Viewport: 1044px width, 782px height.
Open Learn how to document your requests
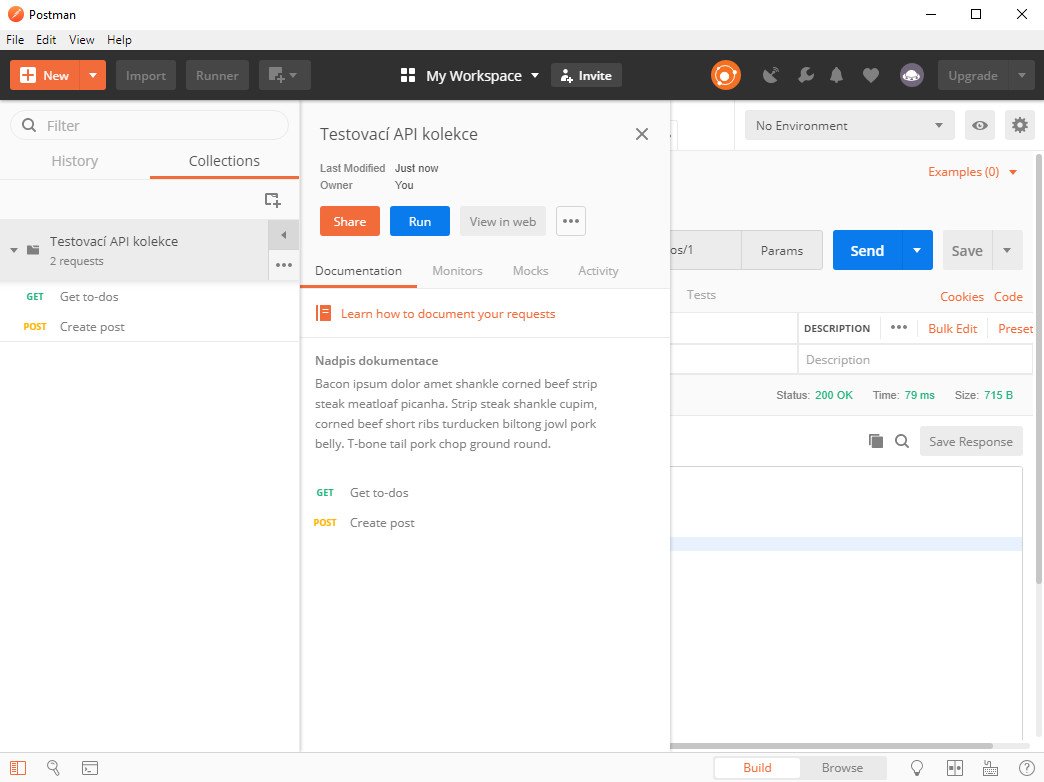(447, 314)
